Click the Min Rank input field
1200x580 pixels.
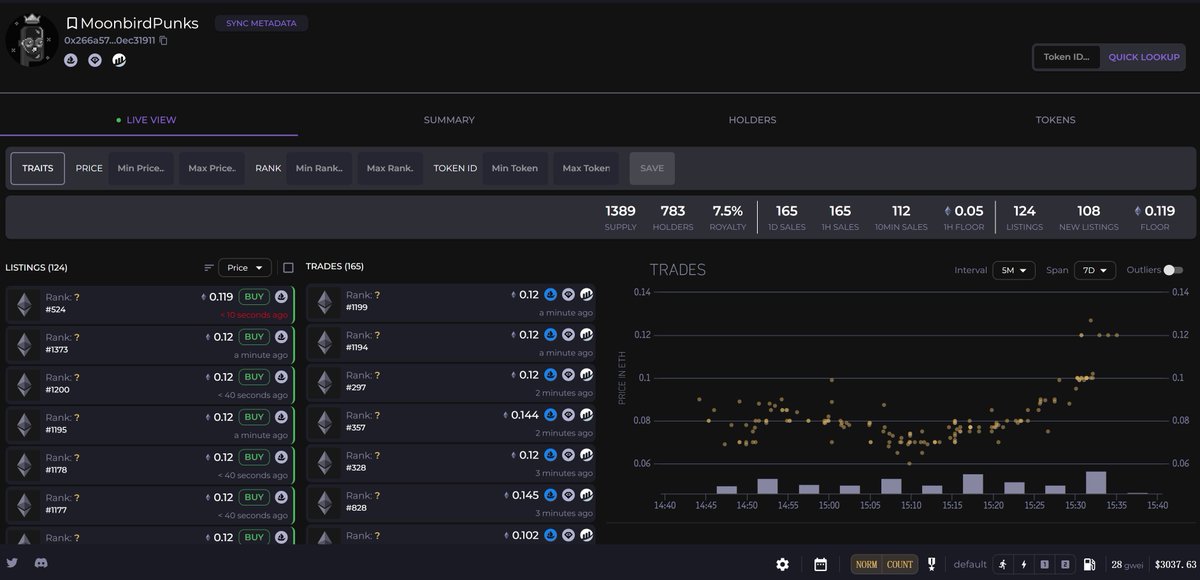(x=319, y=168)
